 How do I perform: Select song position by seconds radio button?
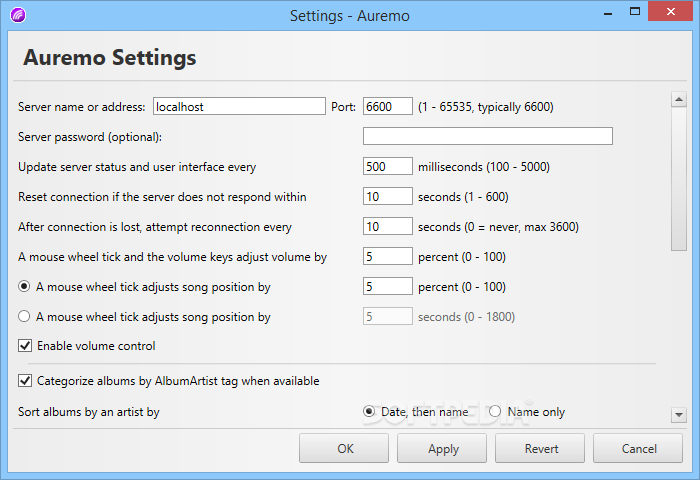[24, 316]
